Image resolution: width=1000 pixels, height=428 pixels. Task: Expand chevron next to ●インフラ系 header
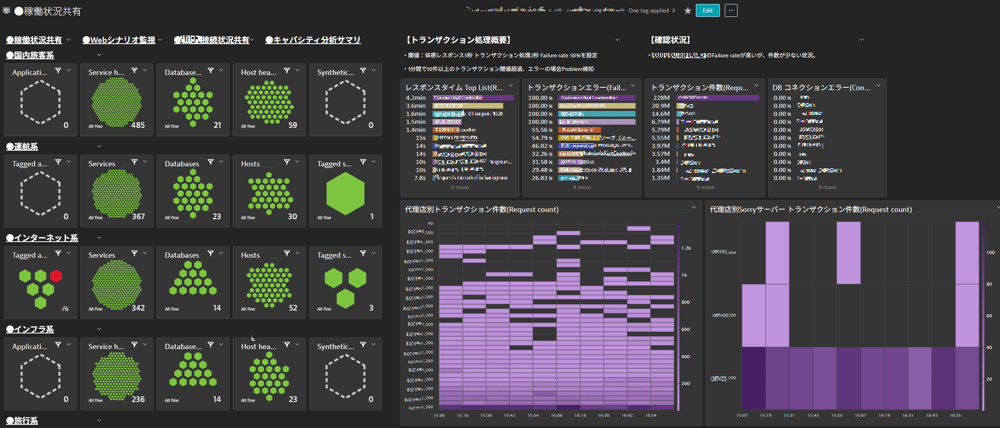tap(99, 329)
